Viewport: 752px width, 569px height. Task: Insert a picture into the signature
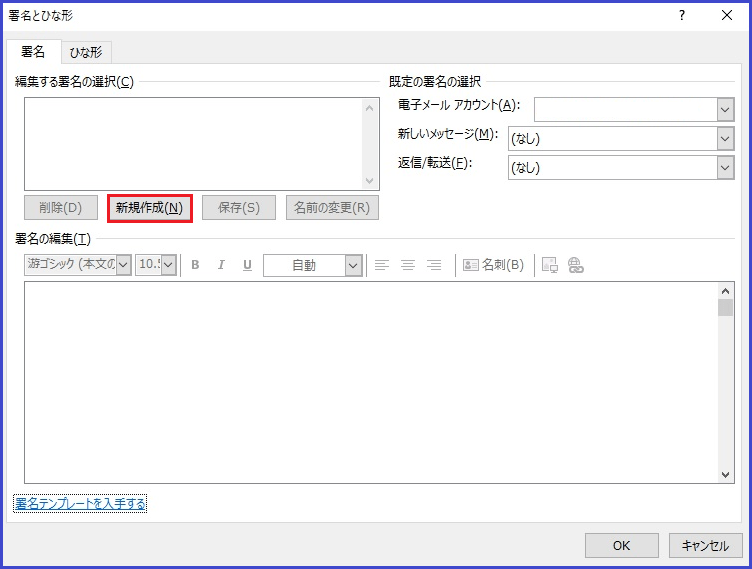point(550,265)
